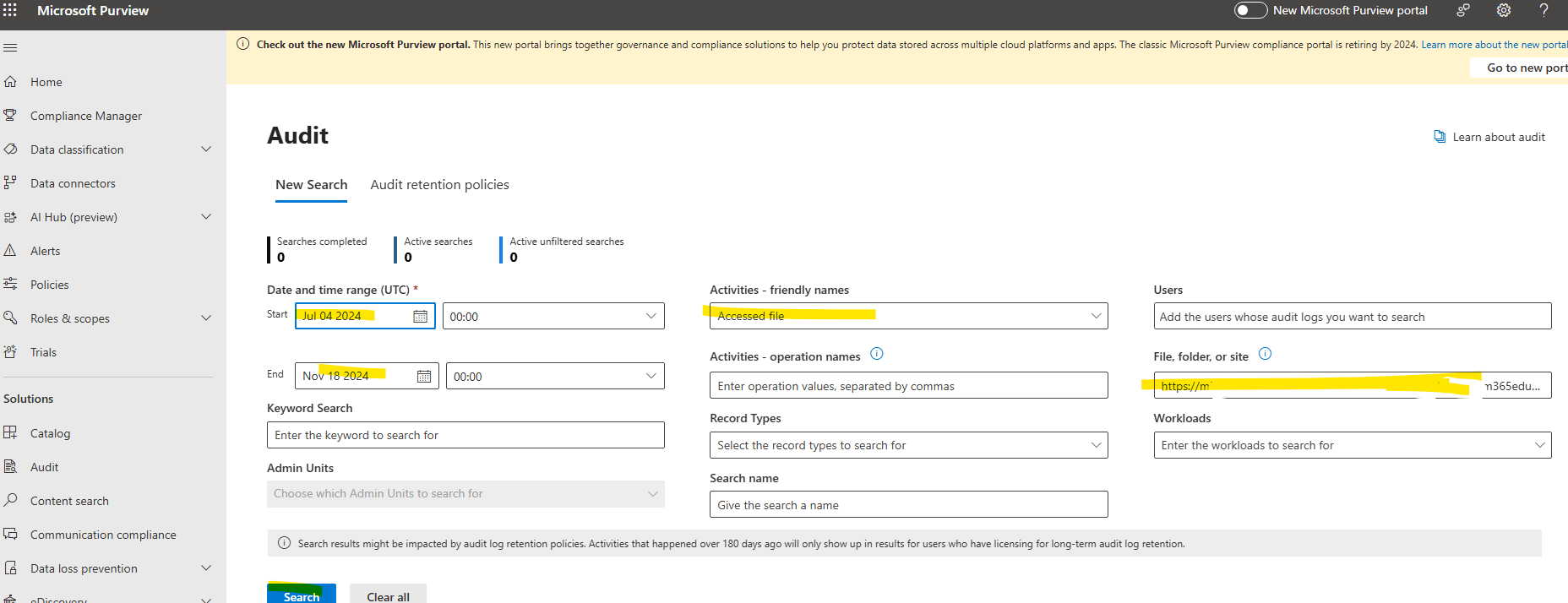
Task: Click the Trials gift icon
Action: tap(10, 352)
